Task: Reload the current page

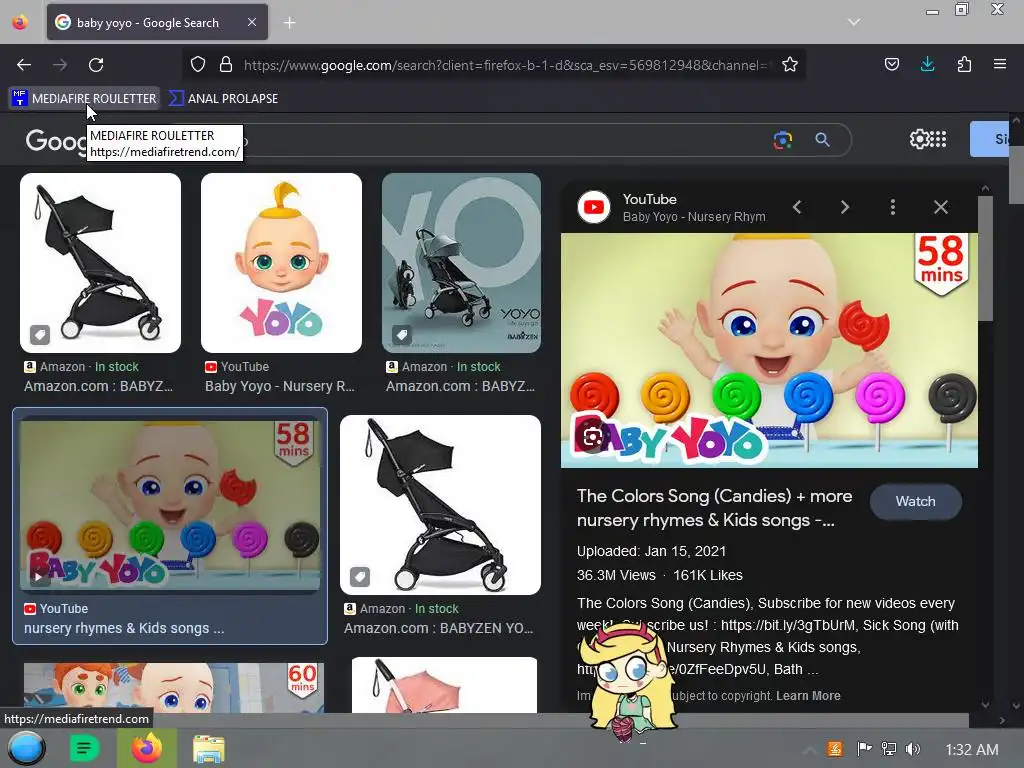Action: 96,65
